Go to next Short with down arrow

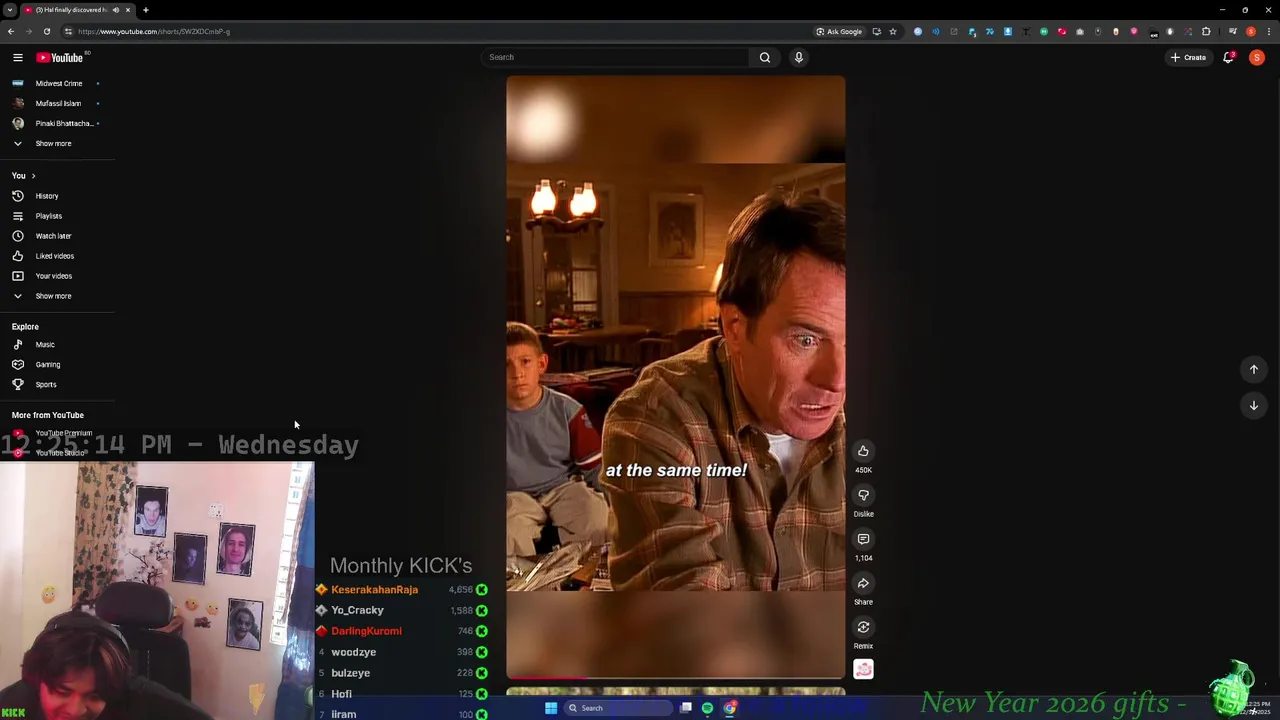coord(1253,405)
